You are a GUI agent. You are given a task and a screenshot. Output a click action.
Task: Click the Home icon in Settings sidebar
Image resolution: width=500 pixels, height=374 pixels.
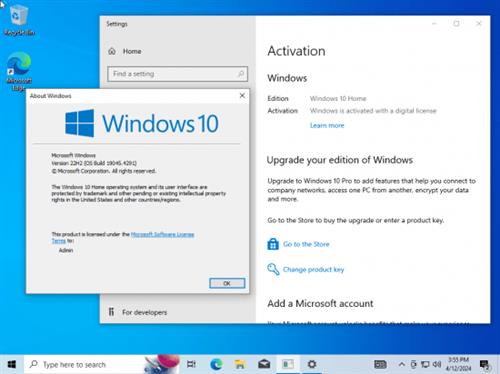tap(112, 51)
